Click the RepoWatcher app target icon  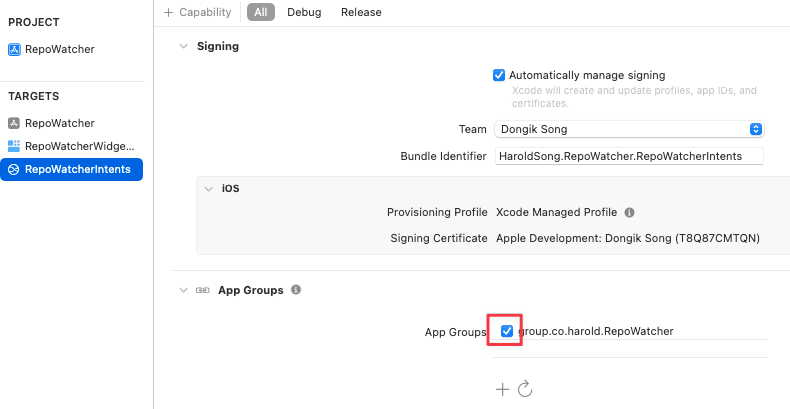point(14,123)
